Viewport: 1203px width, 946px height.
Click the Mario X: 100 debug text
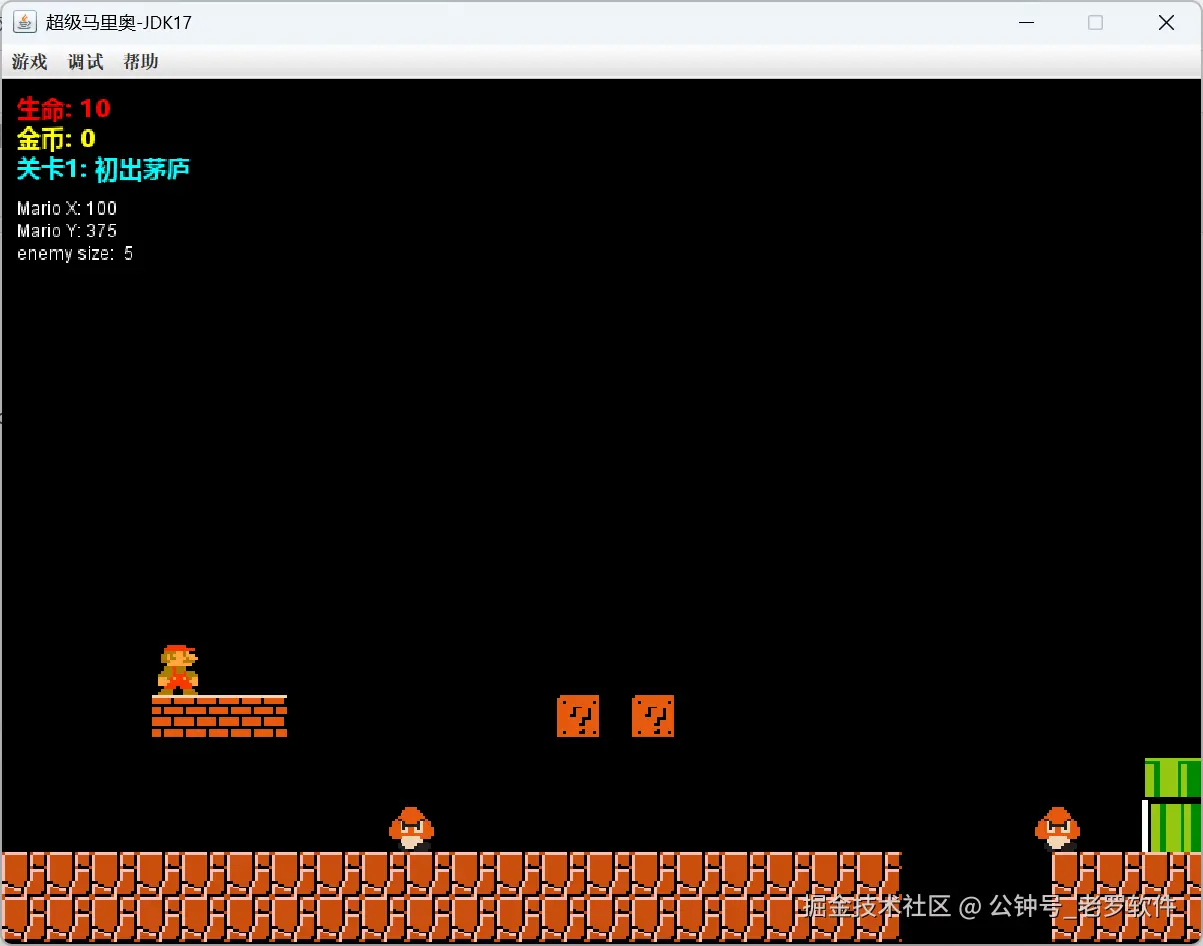pos(67,208)
